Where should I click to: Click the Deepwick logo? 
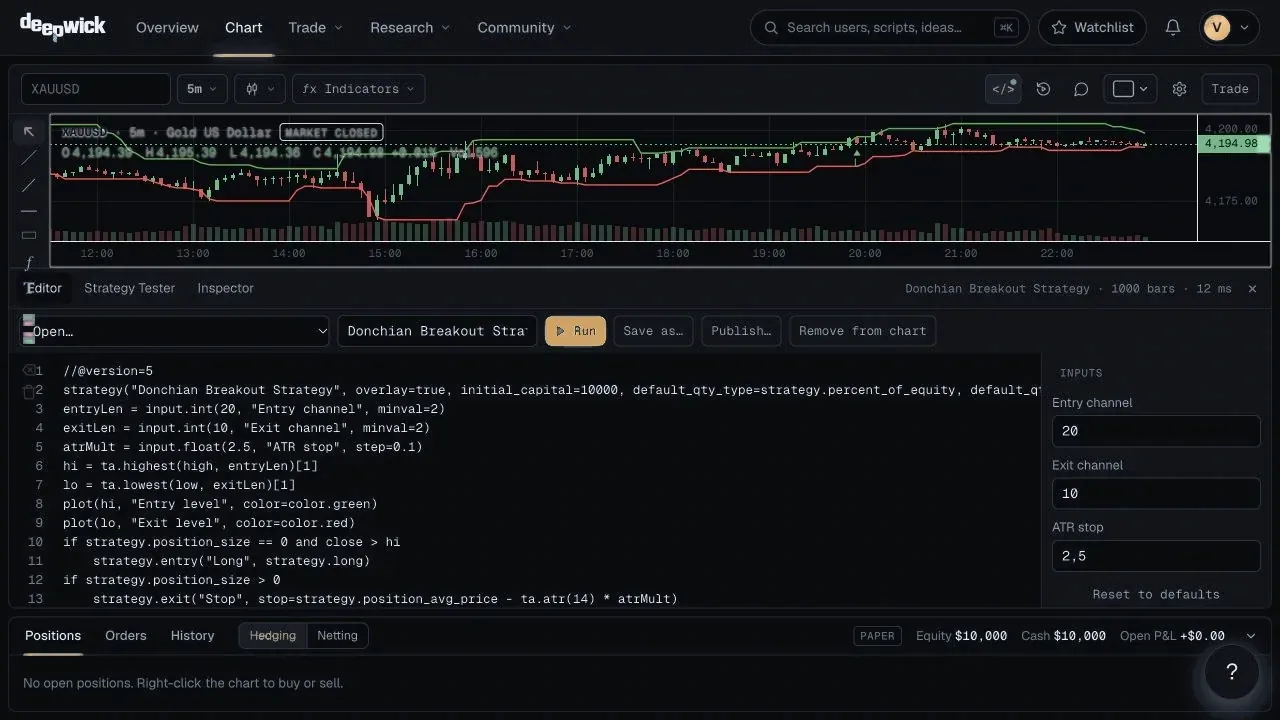pyautogui.click(x=62, y=27)
